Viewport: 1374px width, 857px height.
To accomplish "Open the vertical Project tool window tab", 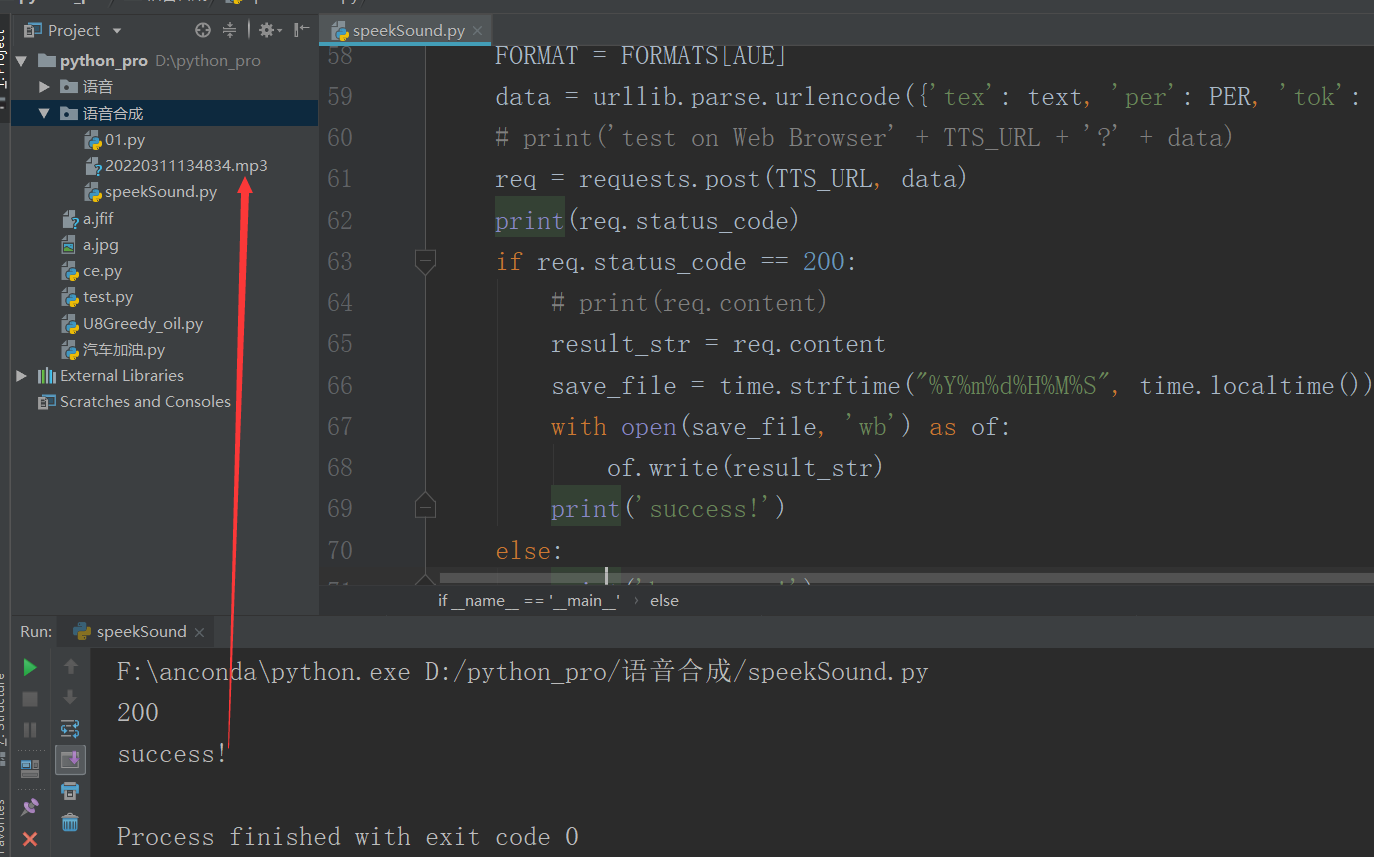I will point(4,65).
